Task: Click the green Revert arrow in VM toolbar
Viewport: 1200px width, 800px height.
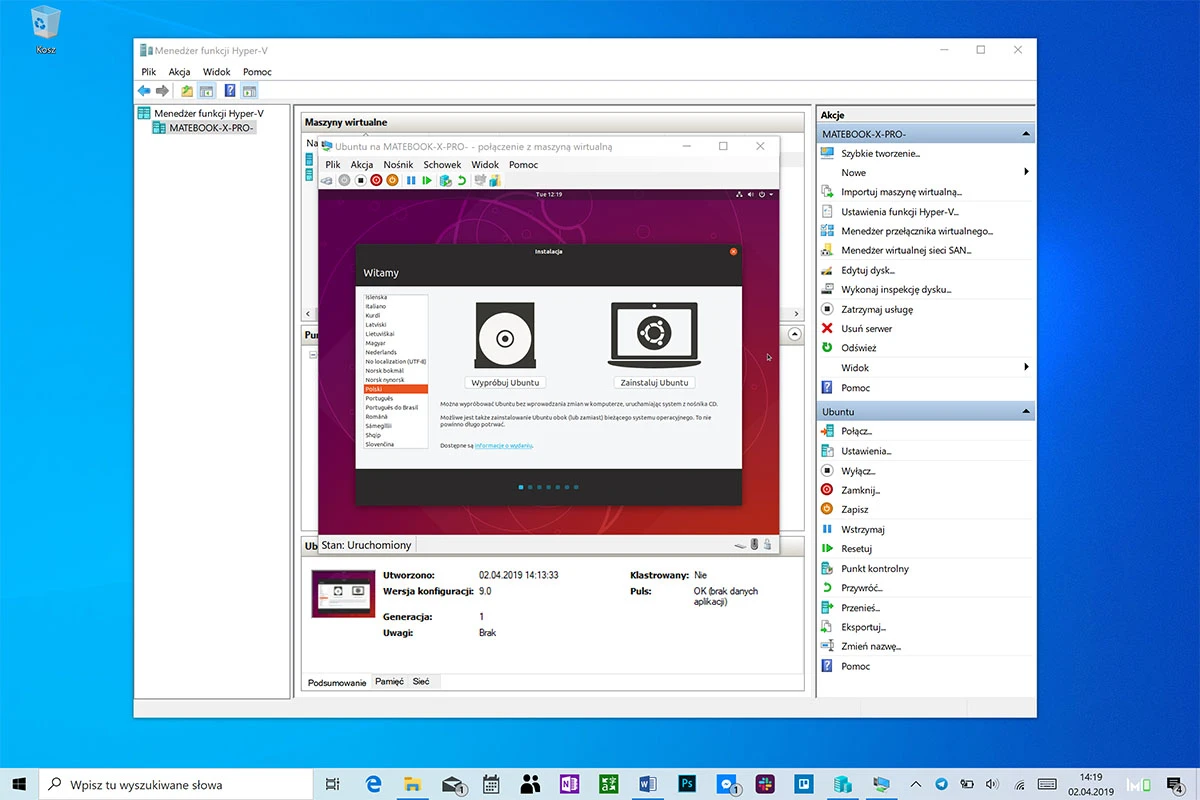Action: click(x=462, y=180)
